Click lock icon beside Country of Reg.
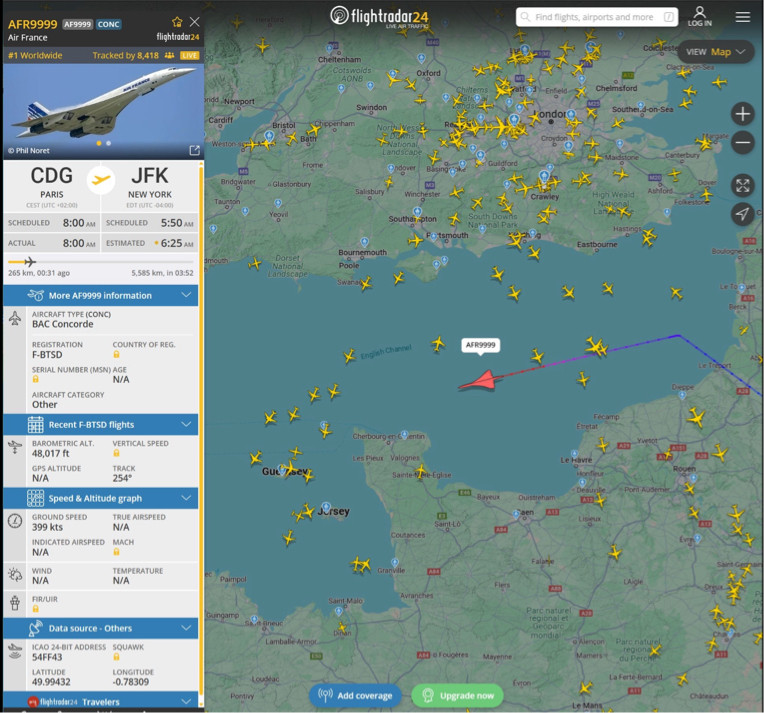Viewport: 764px width, 713px height. click(x=116, y=354)
